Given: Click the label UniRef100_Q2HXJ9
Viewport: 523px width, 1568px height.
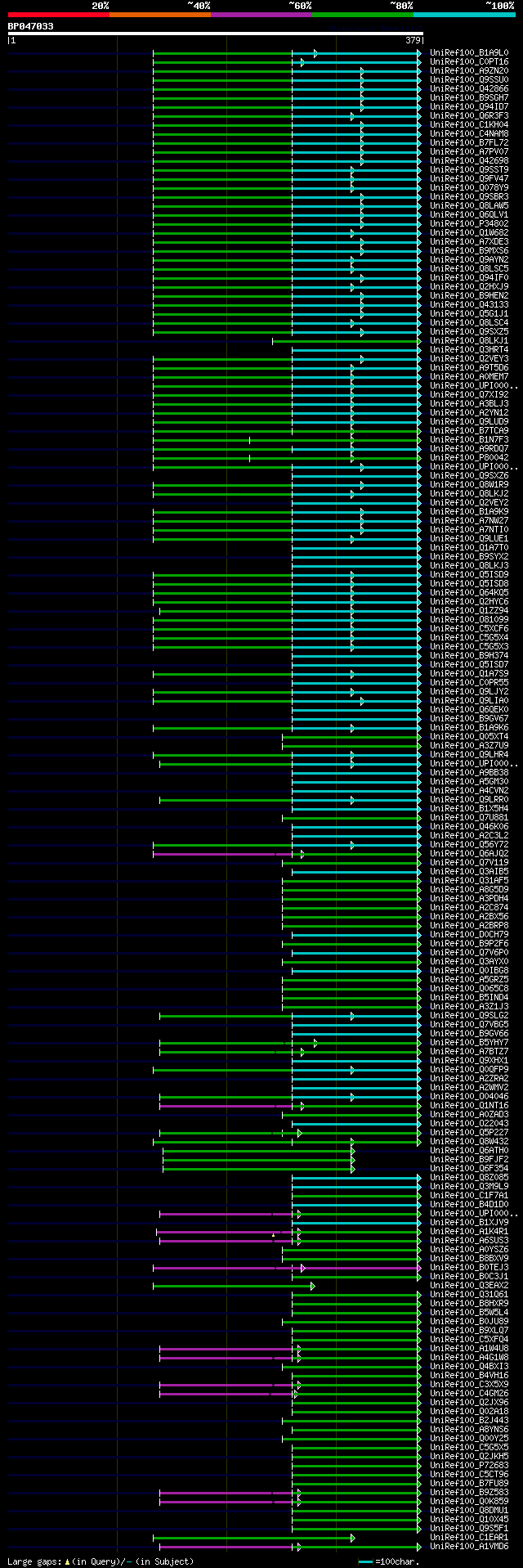Looking at the screenshot, I should click(469, 286).
